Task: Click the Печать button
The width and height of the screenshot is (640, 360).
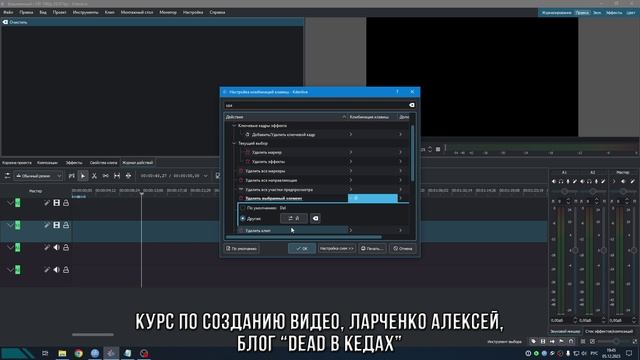Action: click(x=372, y=249)
